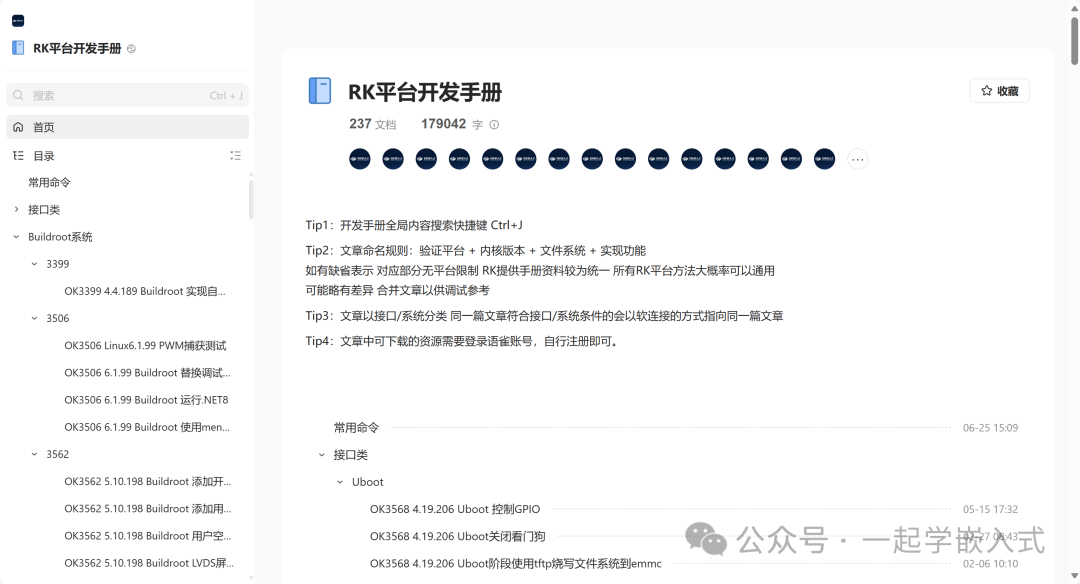Expand the 接口类 folder in sidebar
Image resolution: width=1080 pixels, height=584 pixels.
[x=16, y=210]
